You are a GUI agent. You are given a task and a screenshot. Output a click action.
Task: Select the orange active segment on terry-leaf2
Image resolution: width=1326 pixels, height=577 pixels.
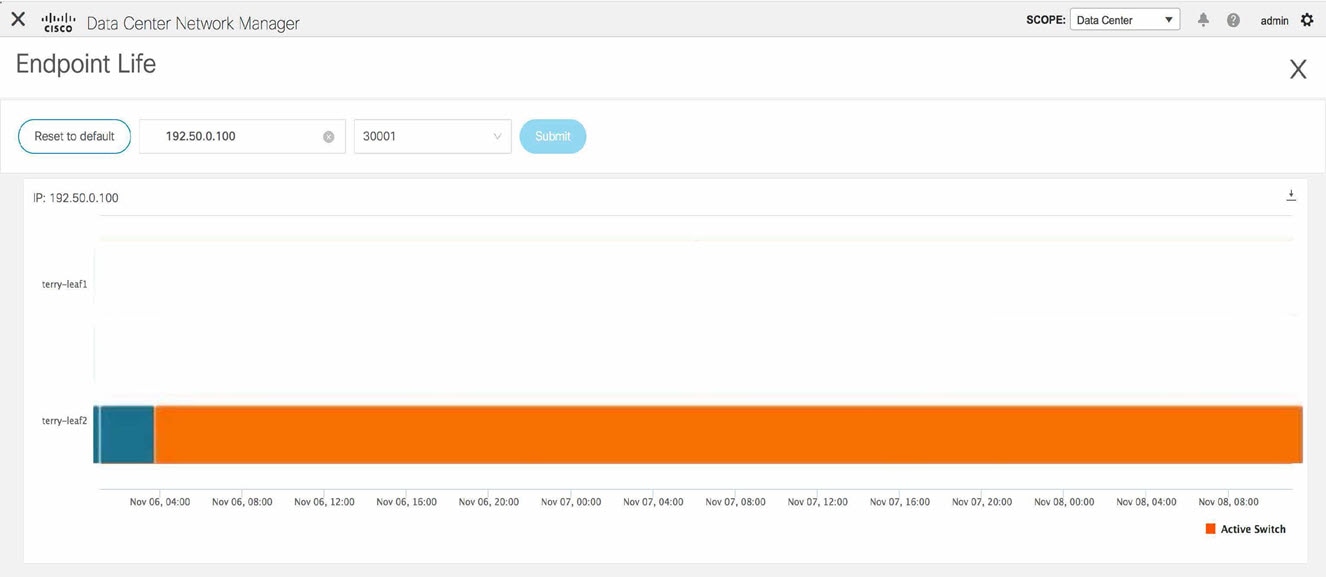[728, 435]
